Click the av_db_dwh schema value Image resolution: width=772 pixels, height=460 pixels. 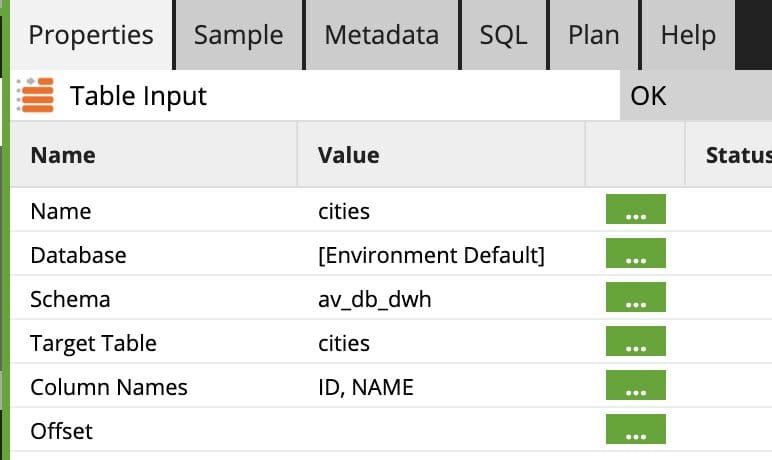[x=374, y=299]
